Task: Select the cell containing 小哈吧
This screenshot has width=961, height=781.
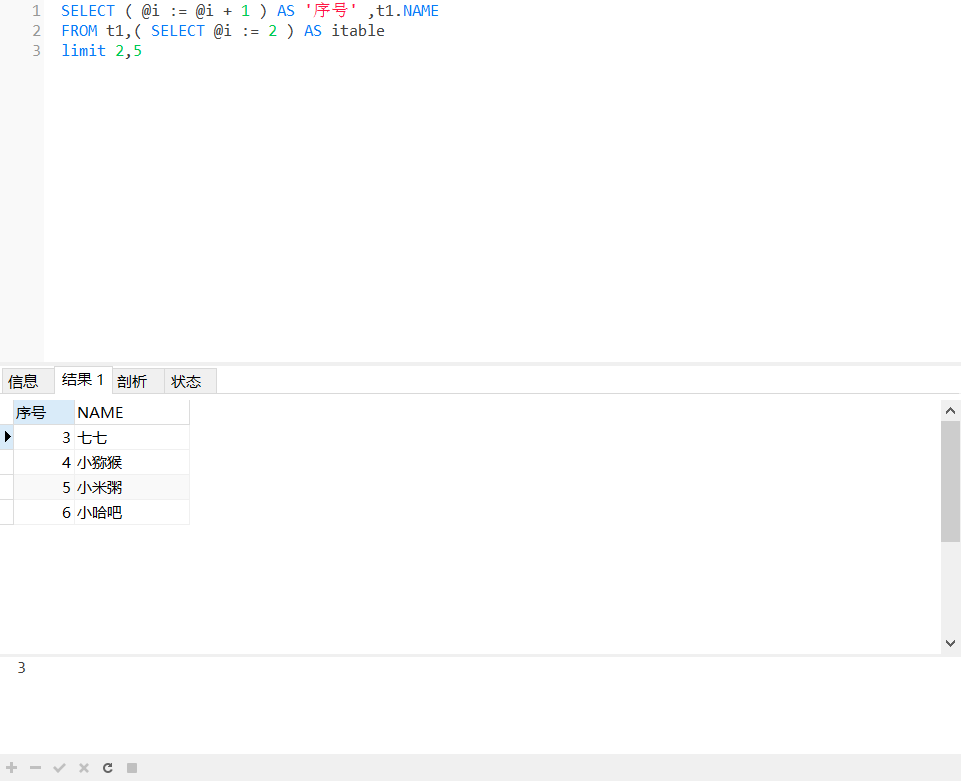Action: [x=132, y=512]
